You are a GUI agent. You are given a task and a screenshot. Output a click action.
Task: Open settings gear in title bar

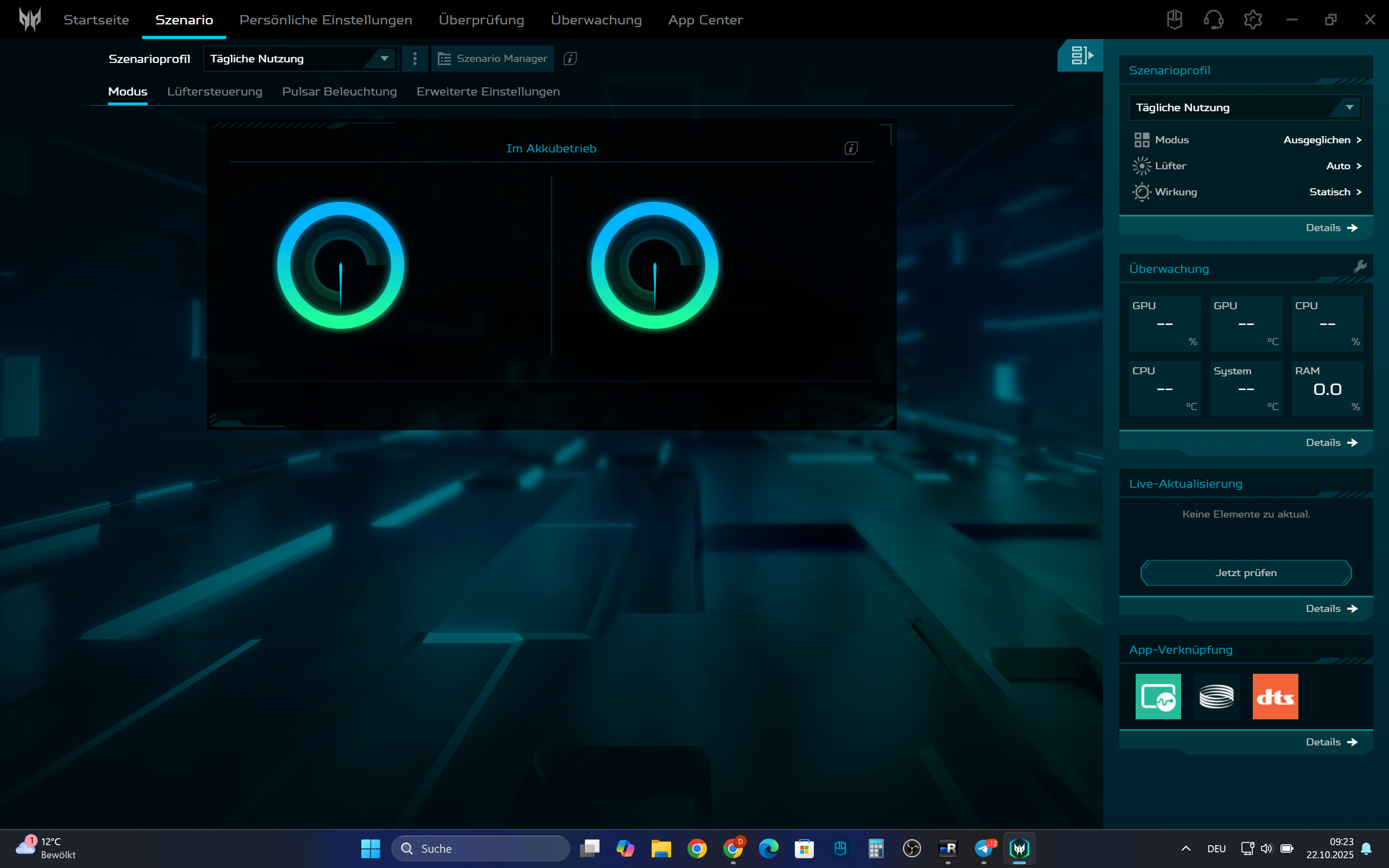[1252, 20]
